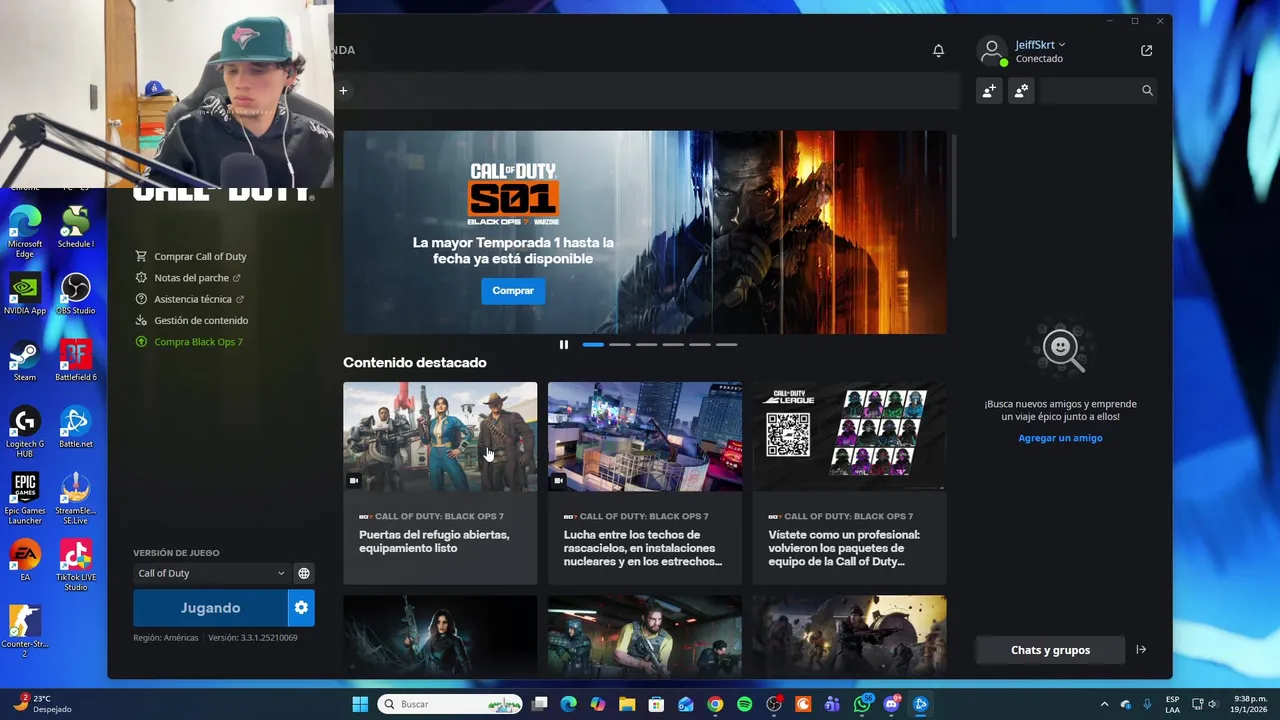This screenshot has width=1280, height=720.
Task: Open EA desktop shortcut
Action: pos(25,561)
